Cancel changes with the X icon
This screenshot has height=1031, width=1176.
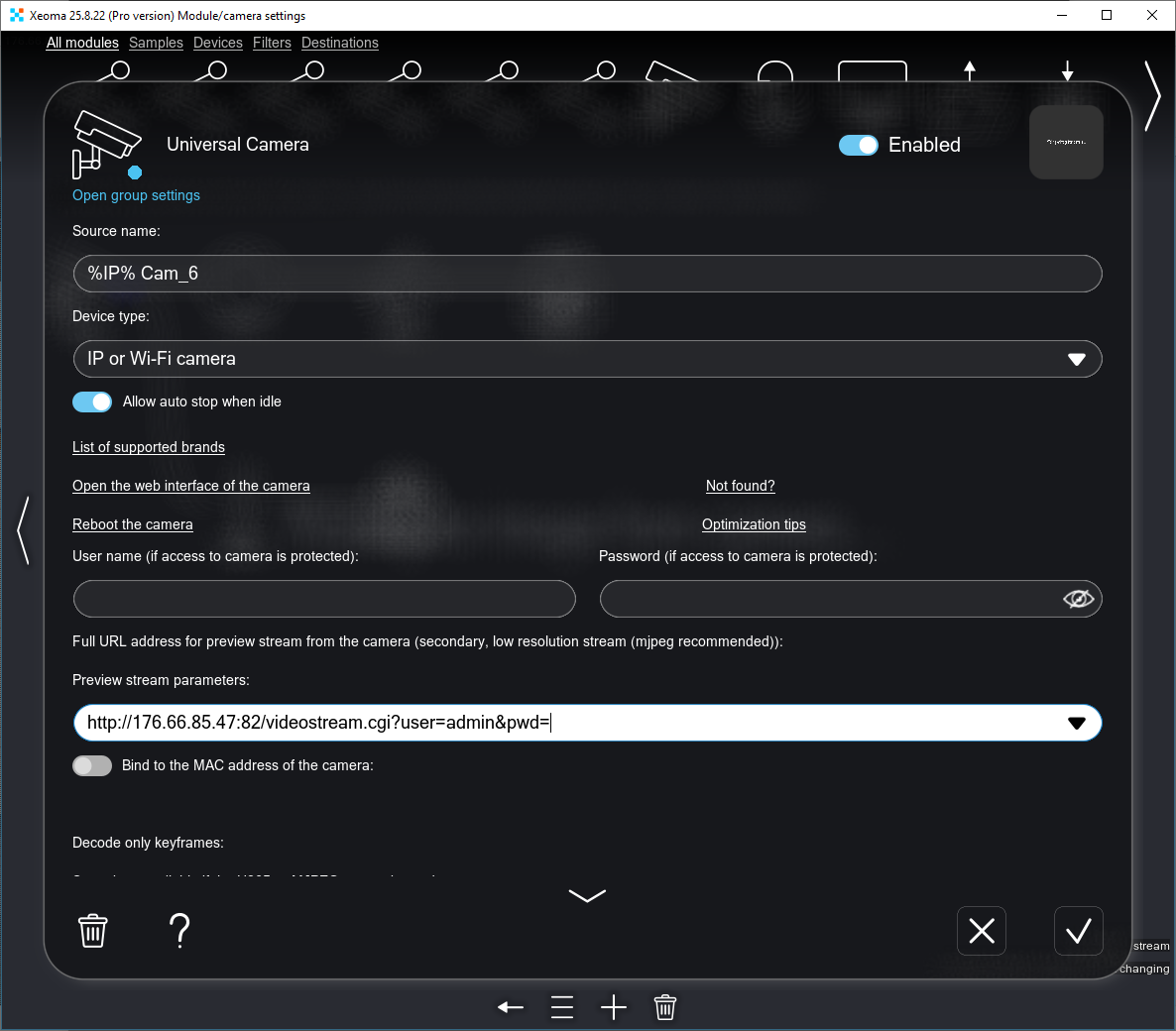click(x=981, y=931)
